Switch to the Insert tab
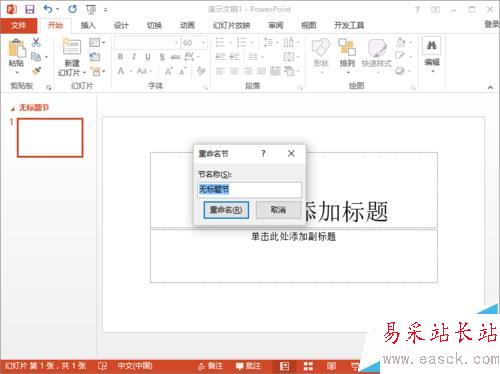Image resolution: width=500 pixels, height=374 pixels. click(88, 25)
